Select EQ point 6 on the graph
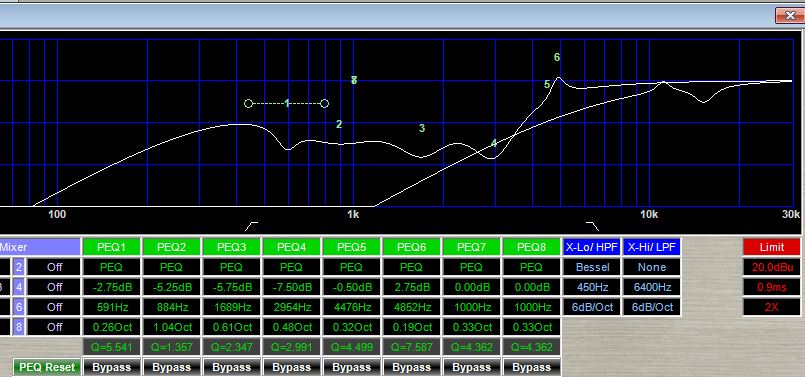This screenshot has width=805, height=377. pyautogui.click(x=557, y=58)
